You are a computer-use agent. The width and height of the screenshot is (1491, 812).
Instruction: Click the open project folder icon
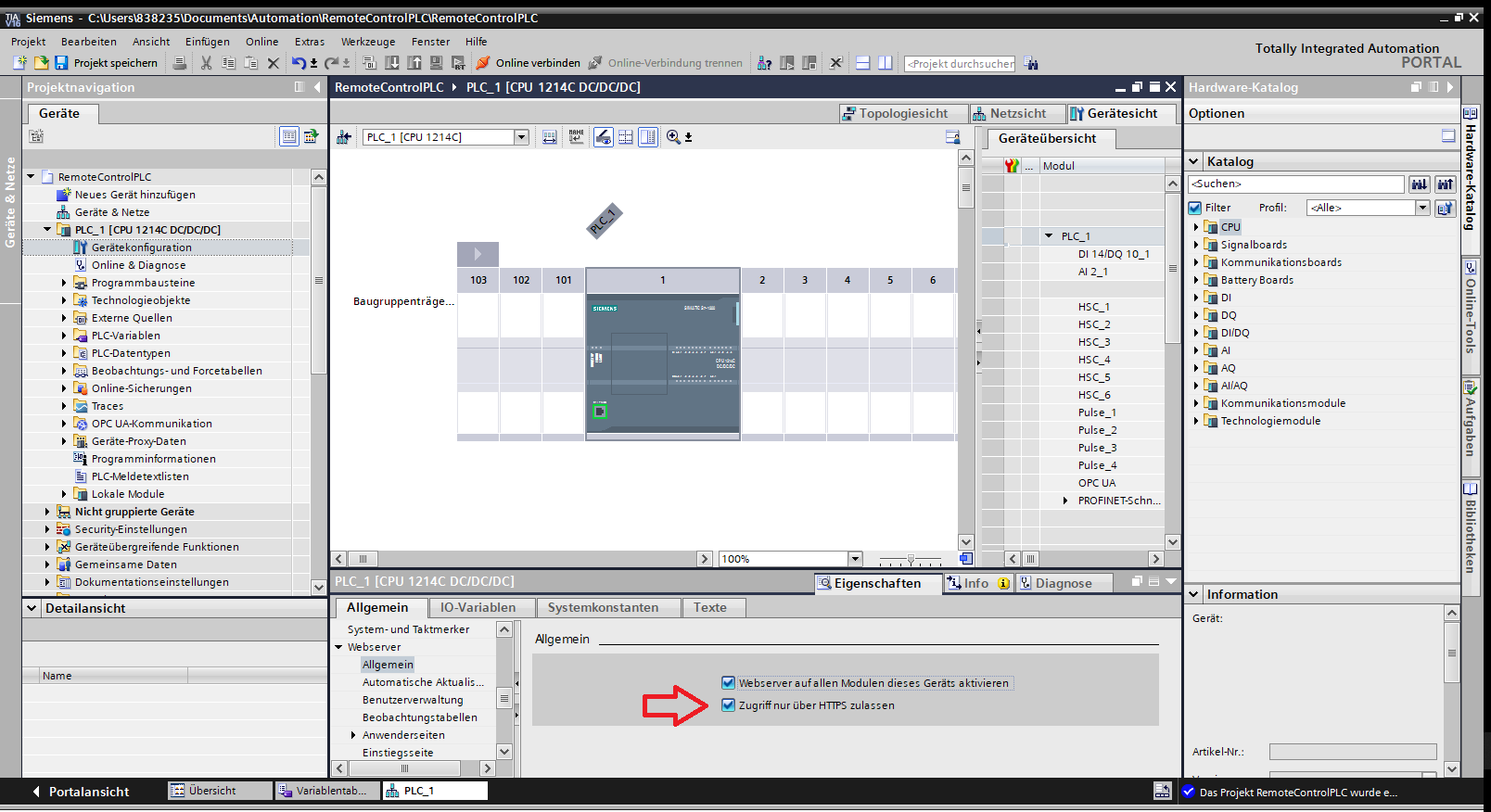click(41, 63)
